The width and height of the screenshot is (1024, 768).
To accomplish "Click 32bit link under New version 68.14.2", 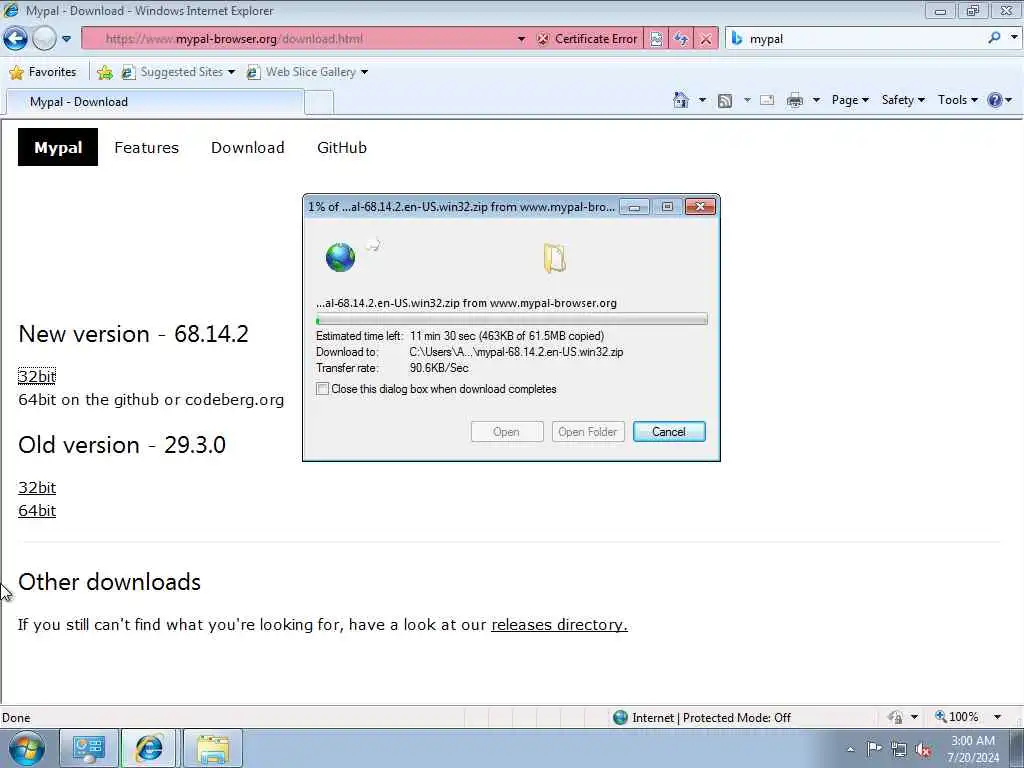I will coord(37,376).
